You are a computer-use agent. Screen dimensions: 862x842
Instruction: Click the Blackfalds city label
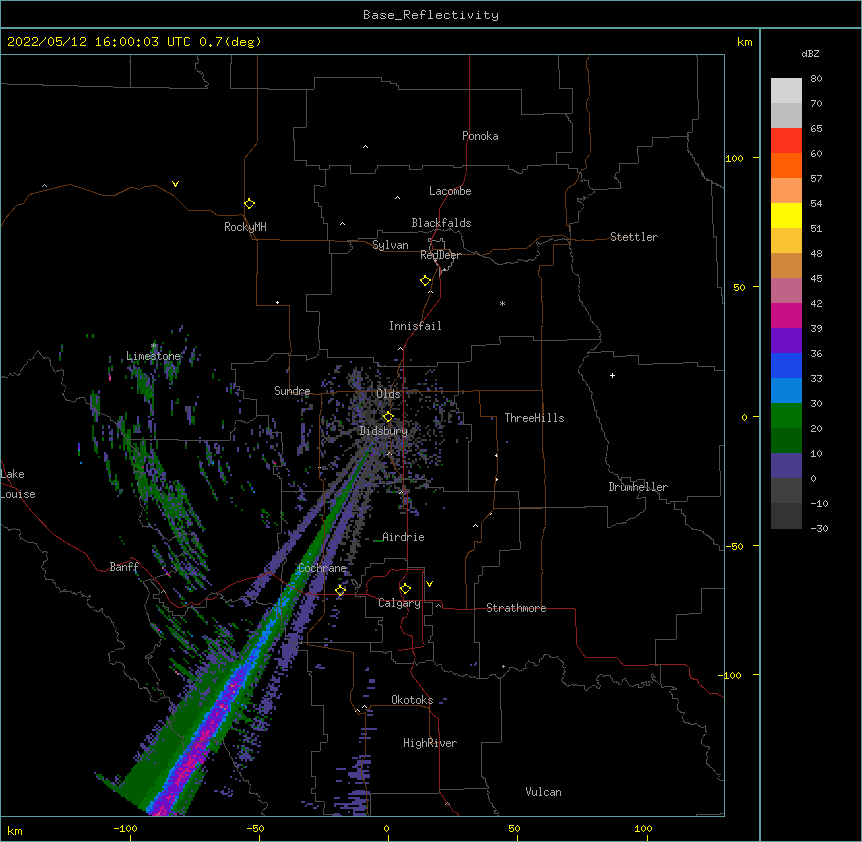(x=441, y=223)
